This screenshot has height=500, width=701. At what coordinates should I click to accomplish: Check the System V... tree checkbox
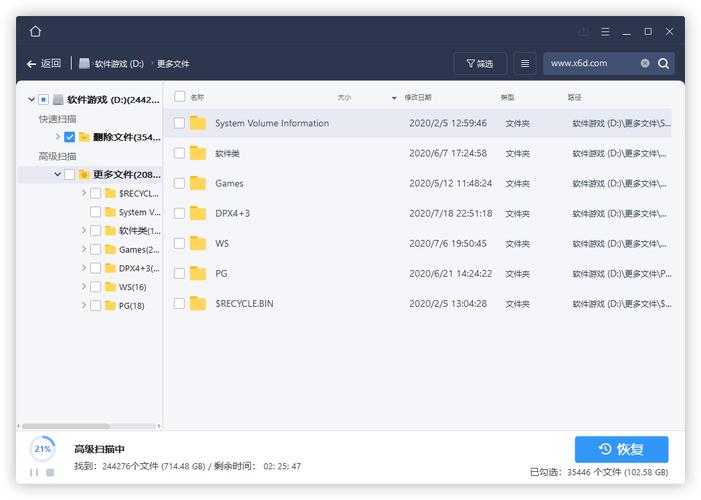click(x=95, y=212)
